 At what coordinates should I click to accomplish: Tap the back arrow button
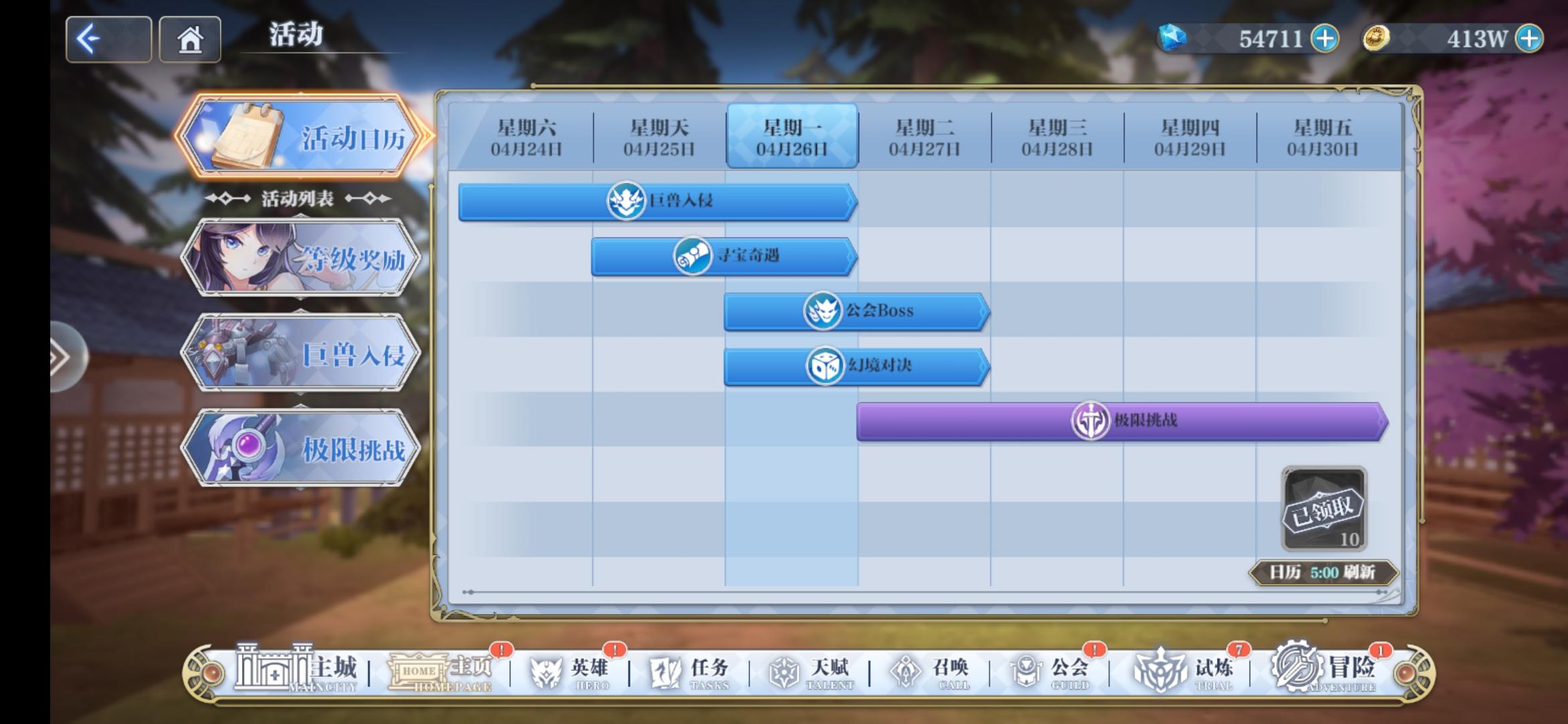[107, 40]
